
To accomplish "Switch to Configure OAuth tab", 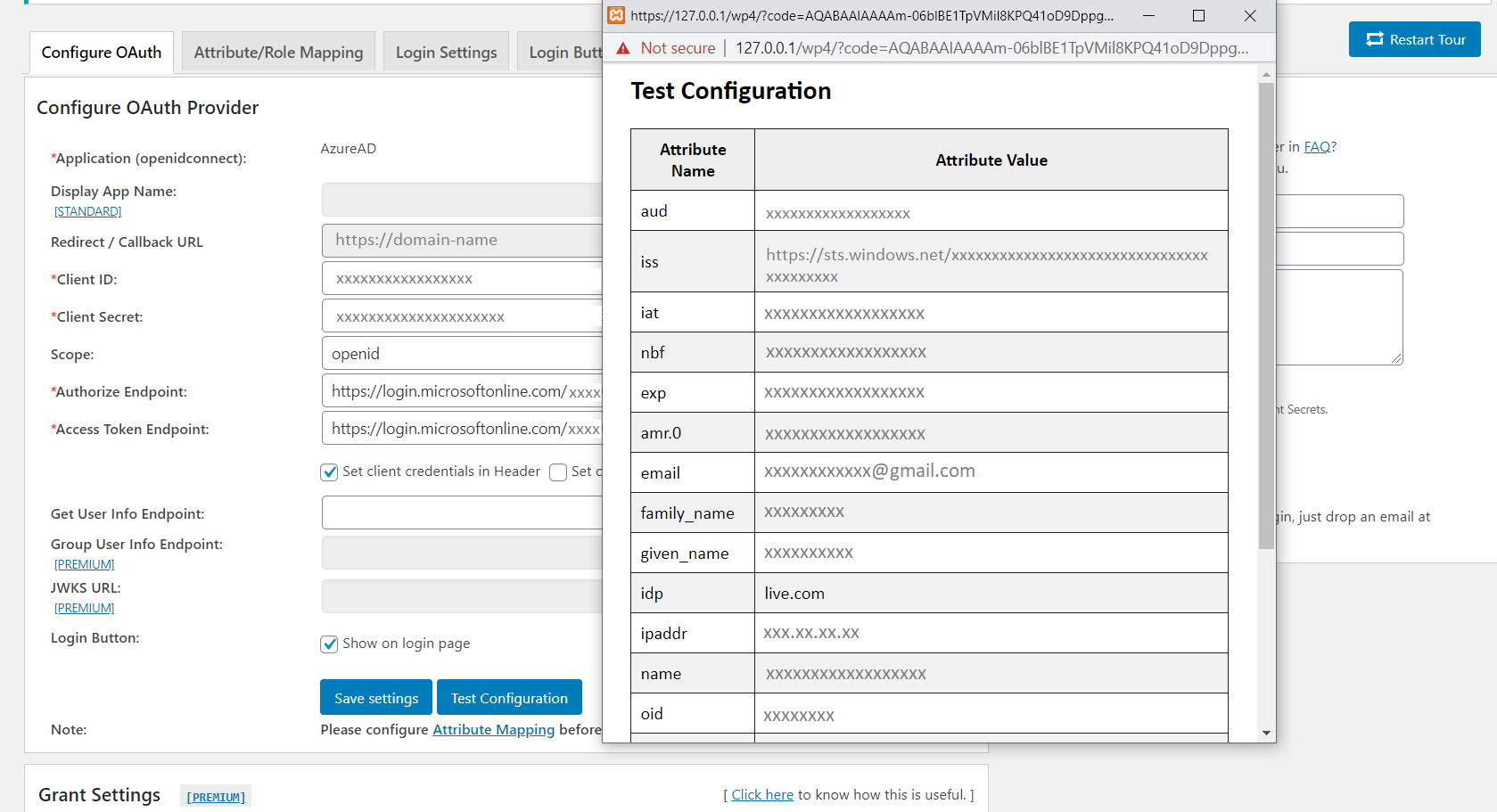I will [x=102, y=52].
